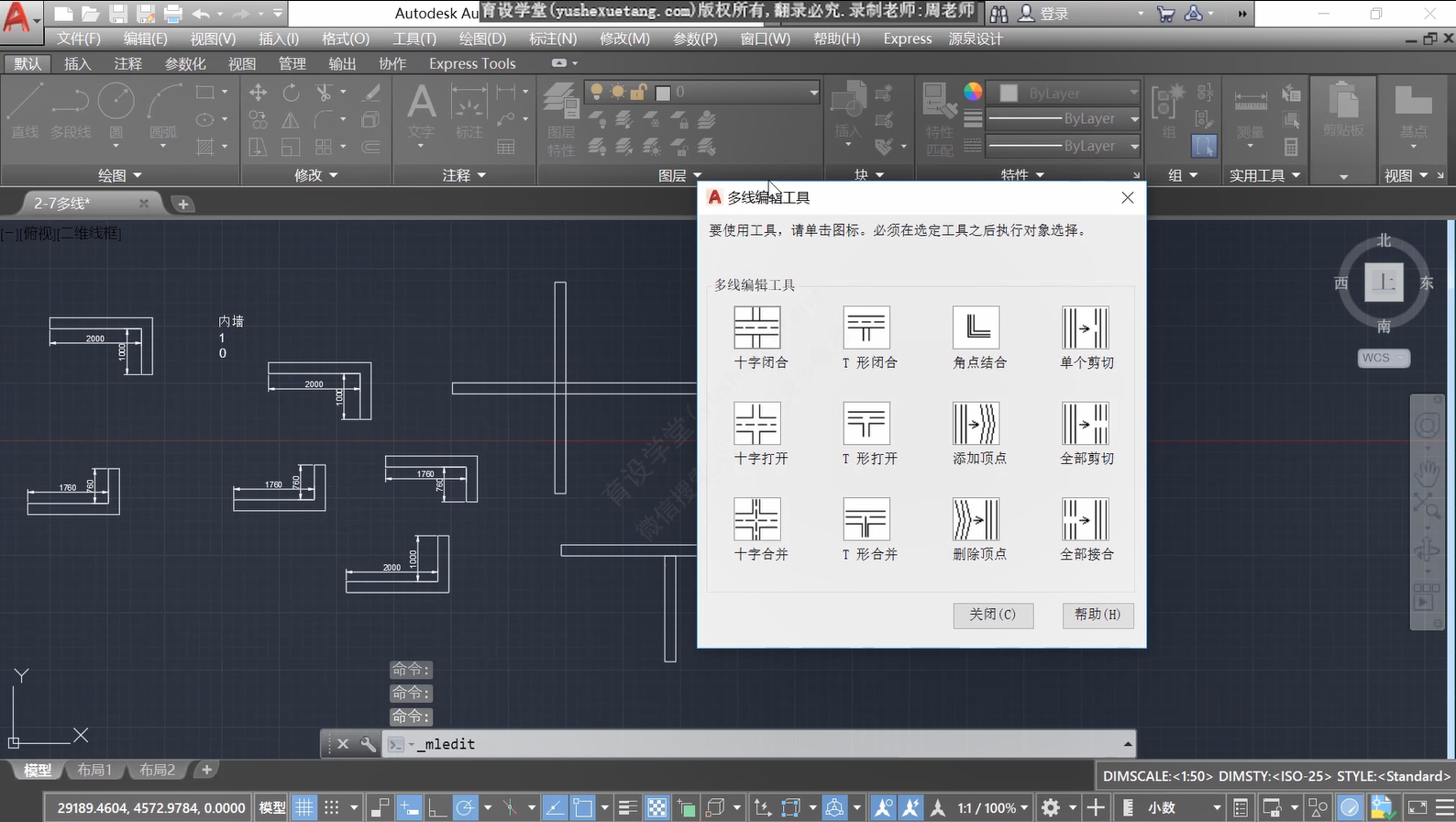The height and width of the screenshot is (822, 1456).
Task: Select the 十字打开 open cross tool
Action: 757,423
